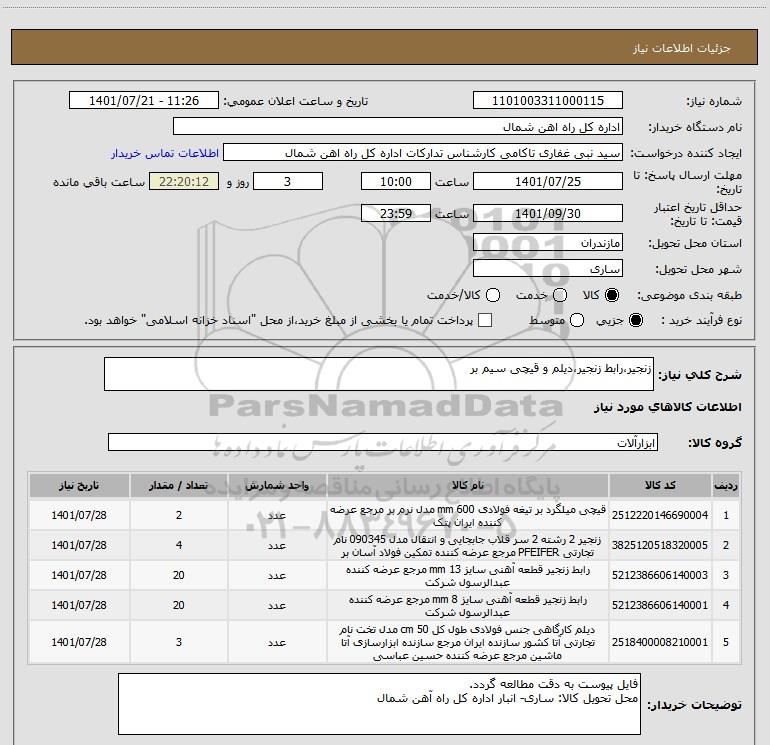The height and width of the screenshot is (745, 770).
Task: Click the دیلم کارگاهی item name
Action: click(x=468, y=642)
